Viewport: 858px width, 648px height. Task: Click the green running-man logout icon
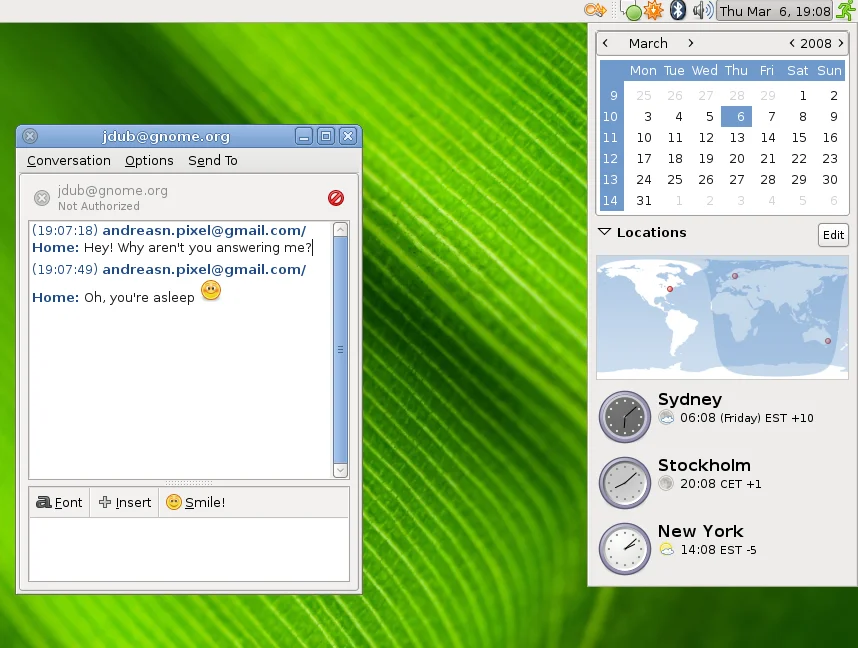[x=846, y=11]
